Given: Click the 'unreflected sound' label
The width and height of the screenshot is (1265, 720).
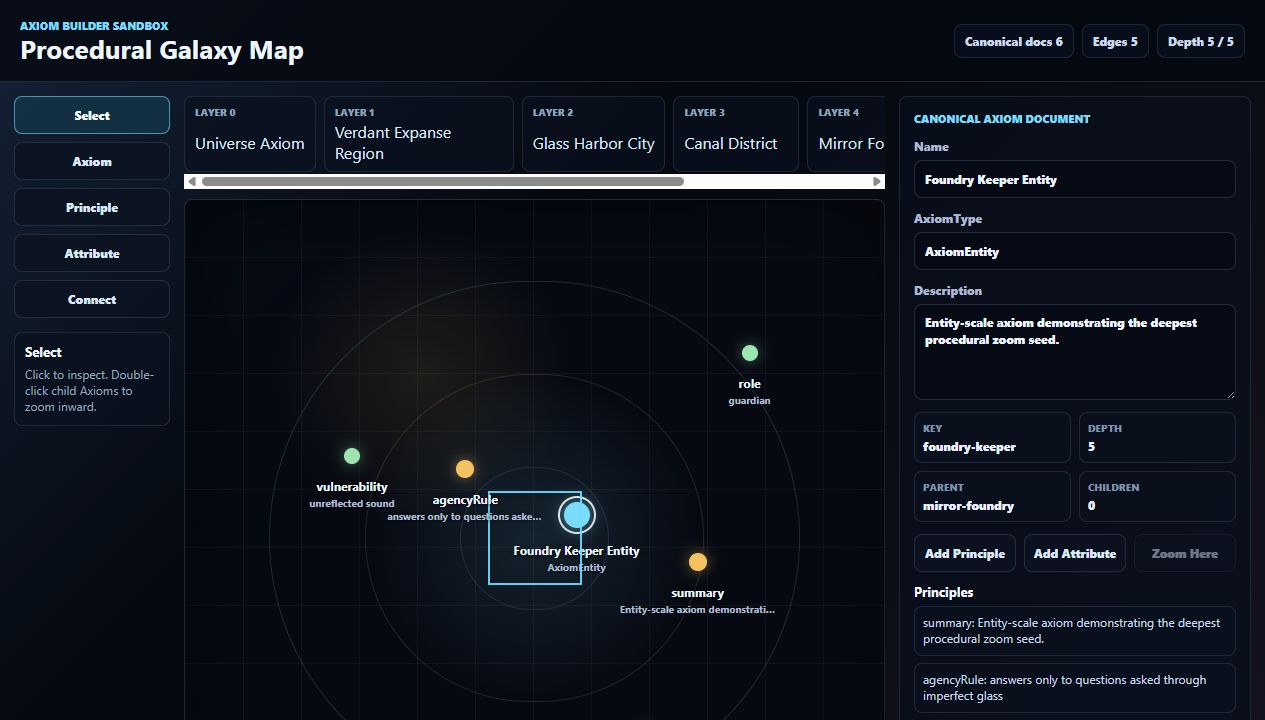Looking at the screenshot, I should point(352,504).
